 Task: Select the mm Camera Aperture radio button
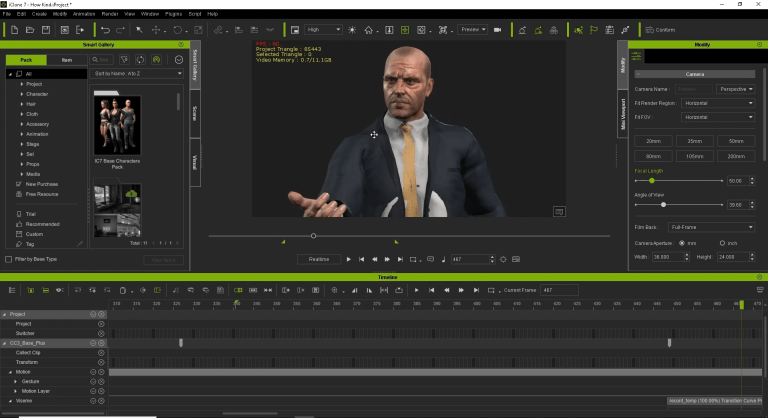pos(682,242)
